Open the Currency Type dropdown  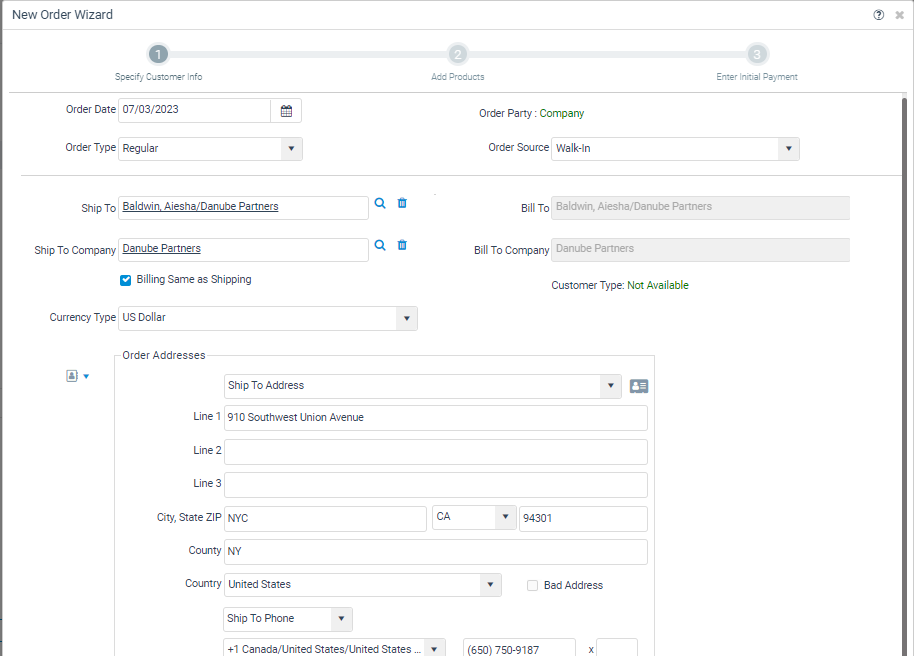click(x=406, y=318)
